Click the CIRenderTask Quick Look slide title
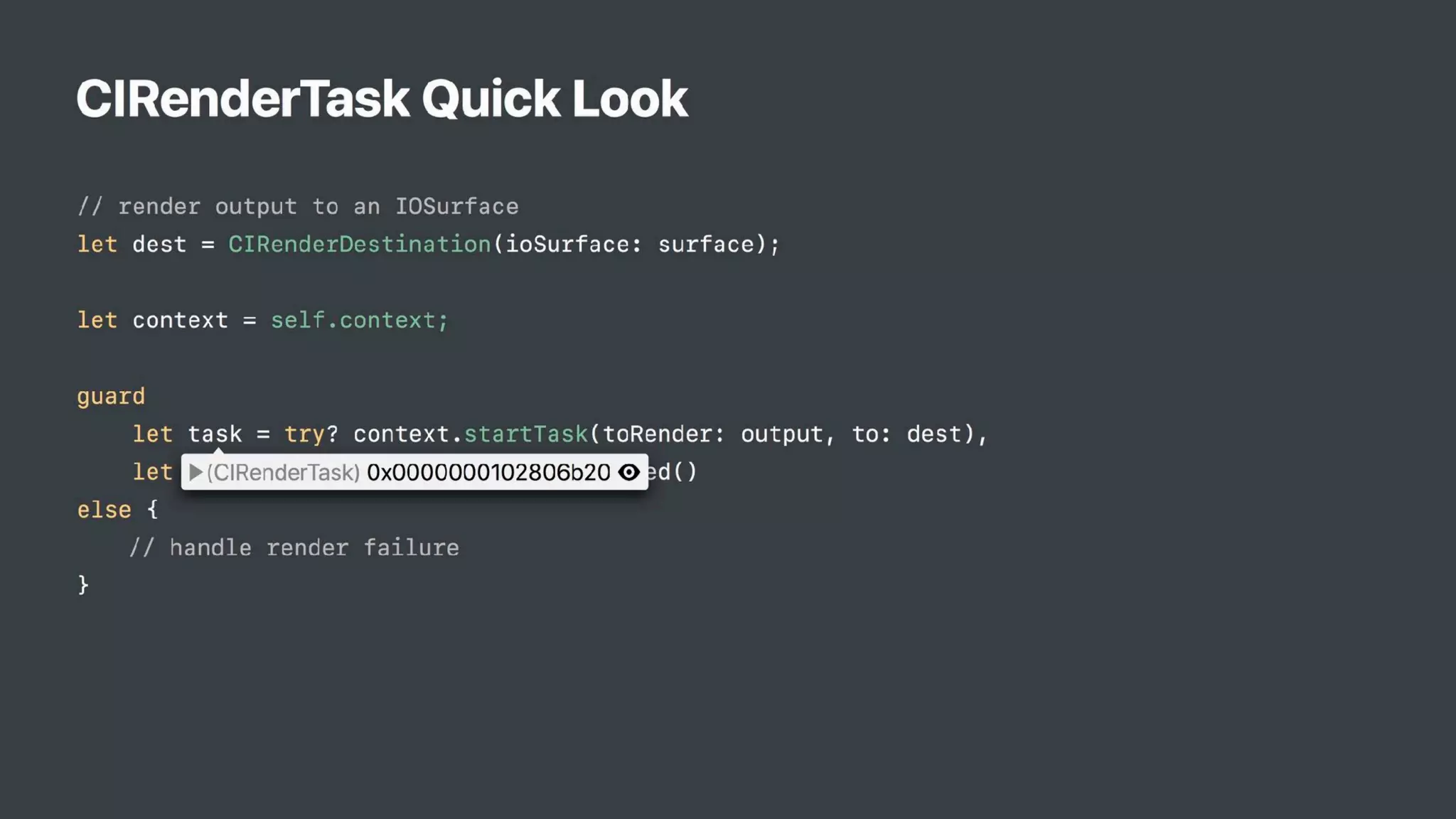The image size is (1456, 819). (382, 98)
